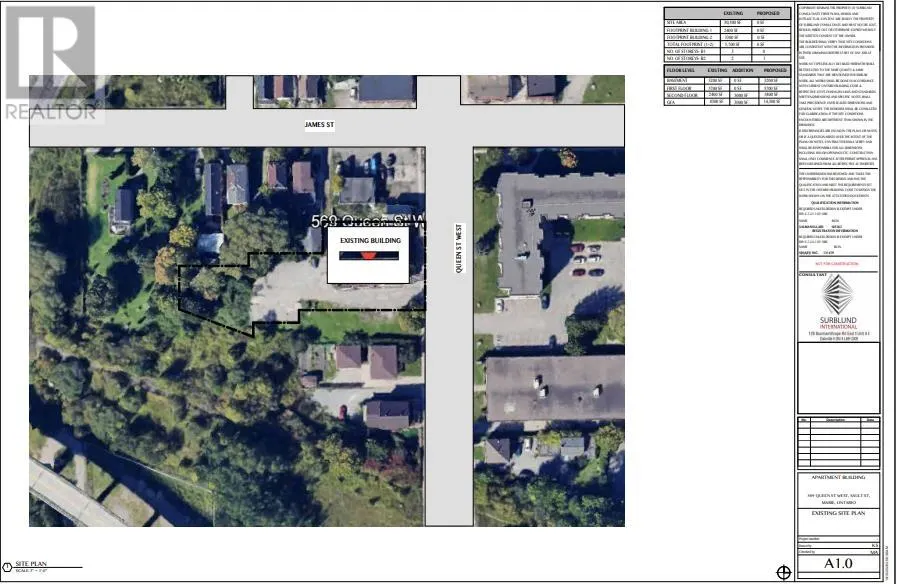Click the CONSULTANT heading above logo
897x584 pixels.
pyautogui.click(x=813, y=275)
